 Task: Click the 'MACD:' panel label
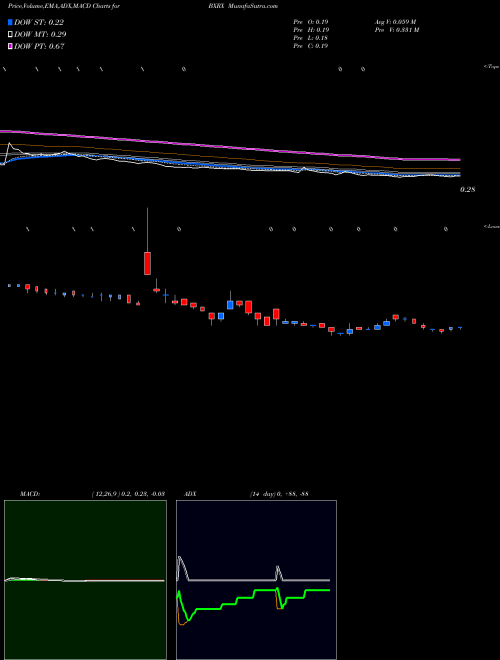pos(30,494)
